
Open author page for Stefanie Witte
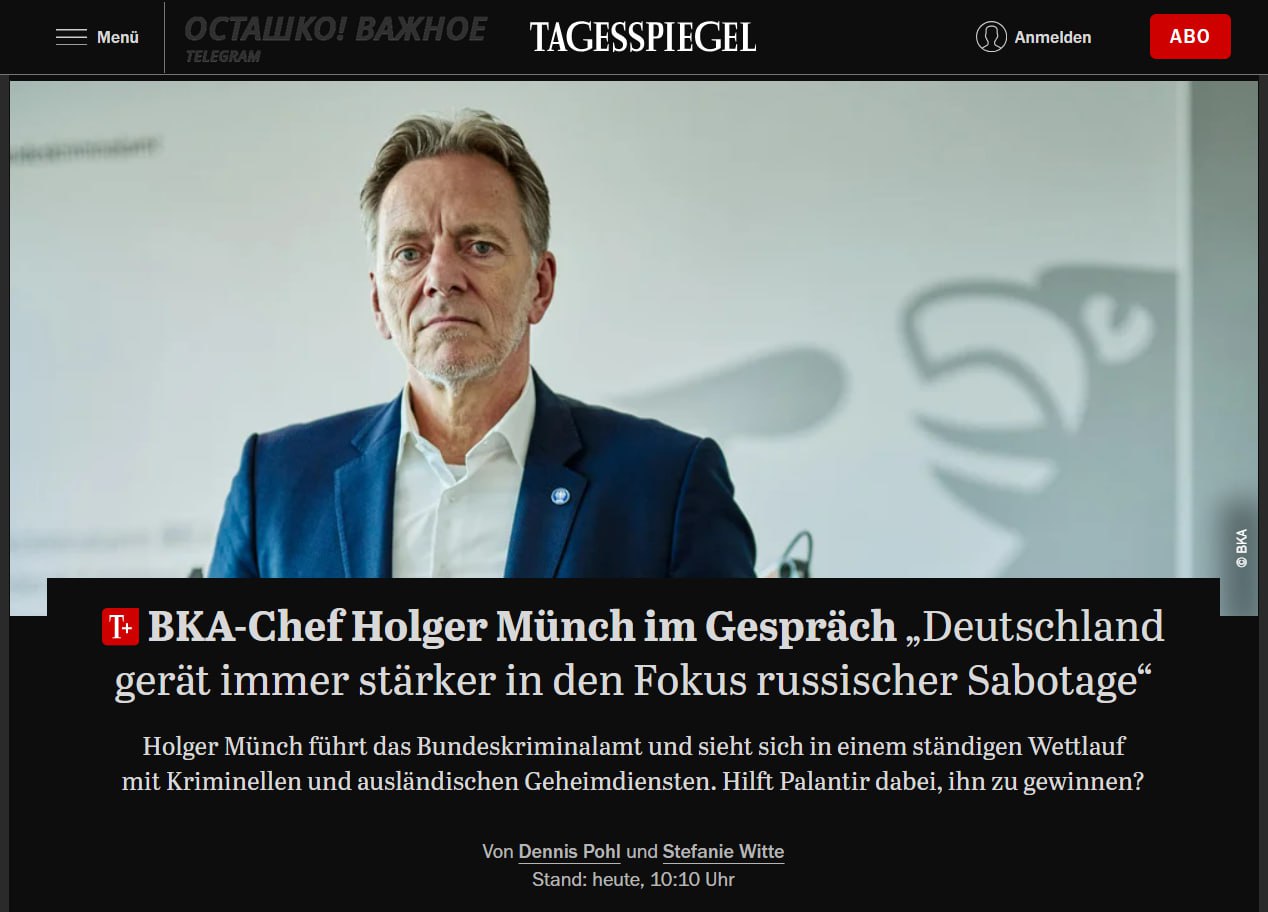point(723,852)
